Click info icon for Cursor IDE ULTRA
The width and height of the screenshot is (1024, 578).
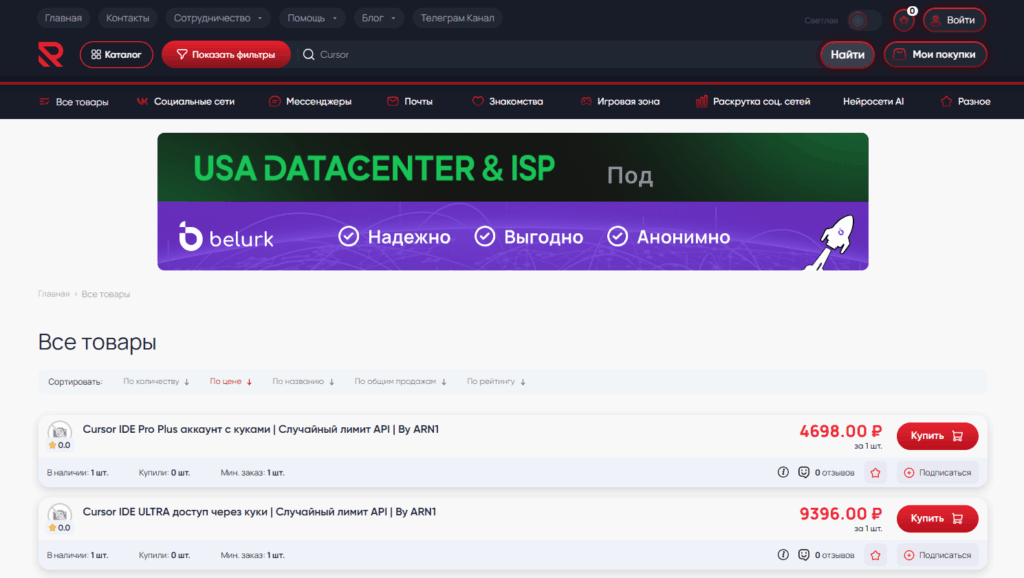783,554
